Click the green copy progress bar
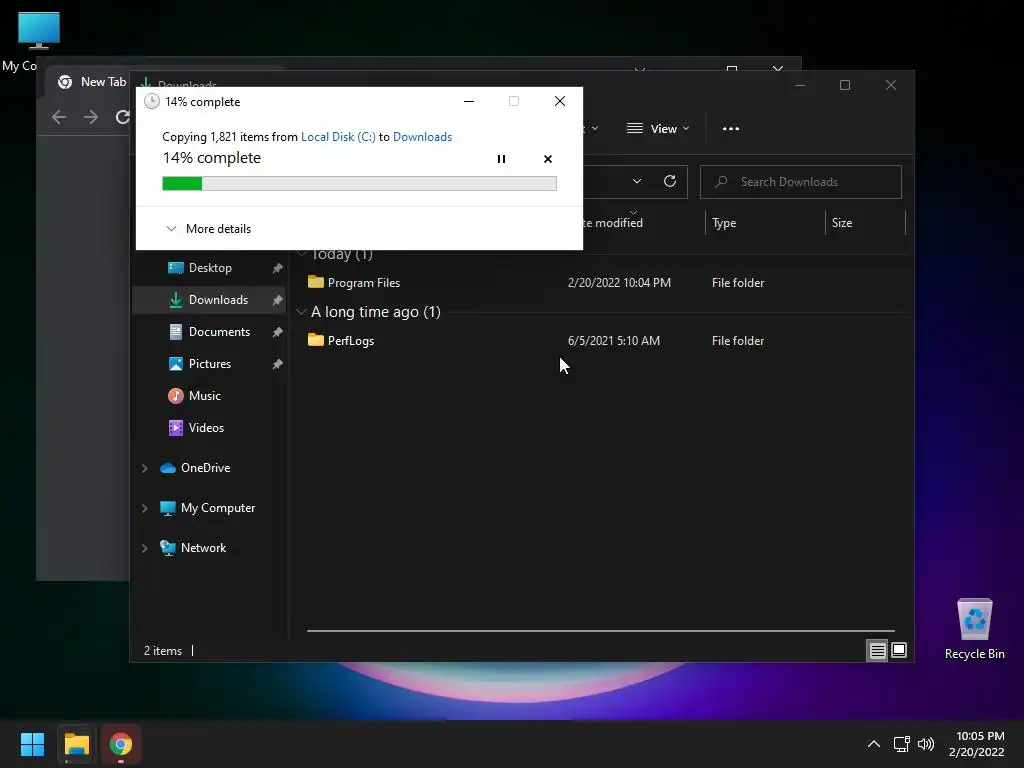 pyautogui.click(x=359, y=184)
